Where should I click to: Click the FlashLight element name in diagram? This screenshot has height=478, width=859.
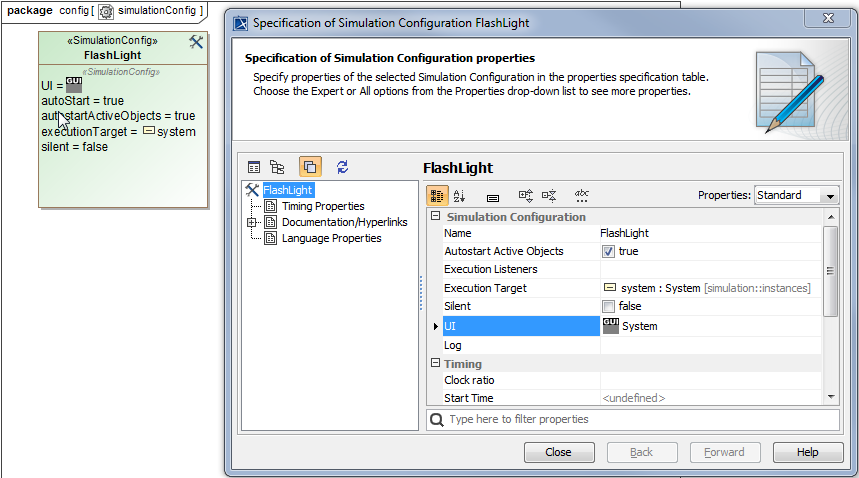[112, 55]
